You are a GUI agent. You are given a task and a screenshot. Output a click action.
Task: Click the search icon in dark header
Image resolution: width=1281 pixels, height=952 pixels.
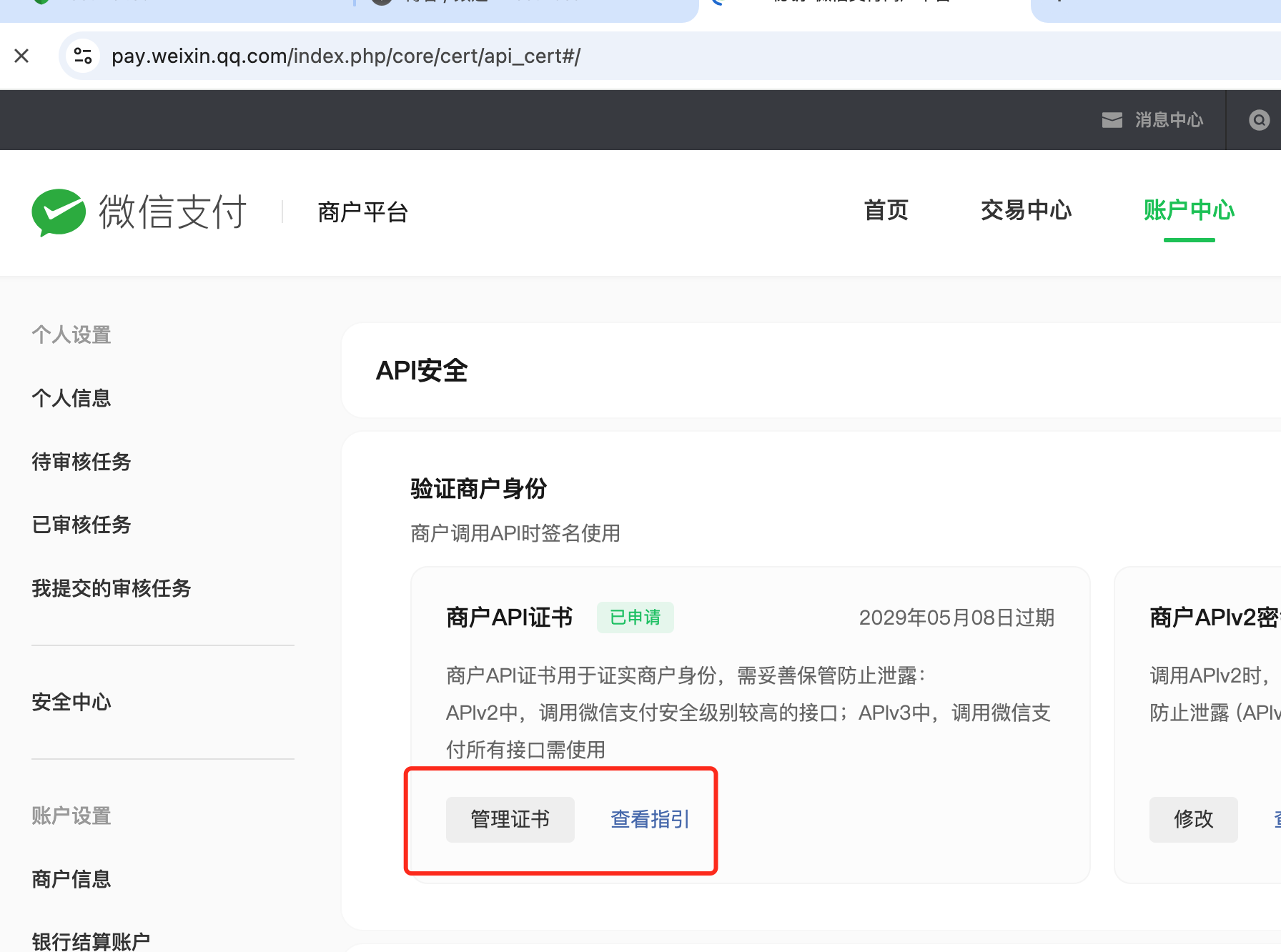pyautogui.click(x=1259, y=120)
